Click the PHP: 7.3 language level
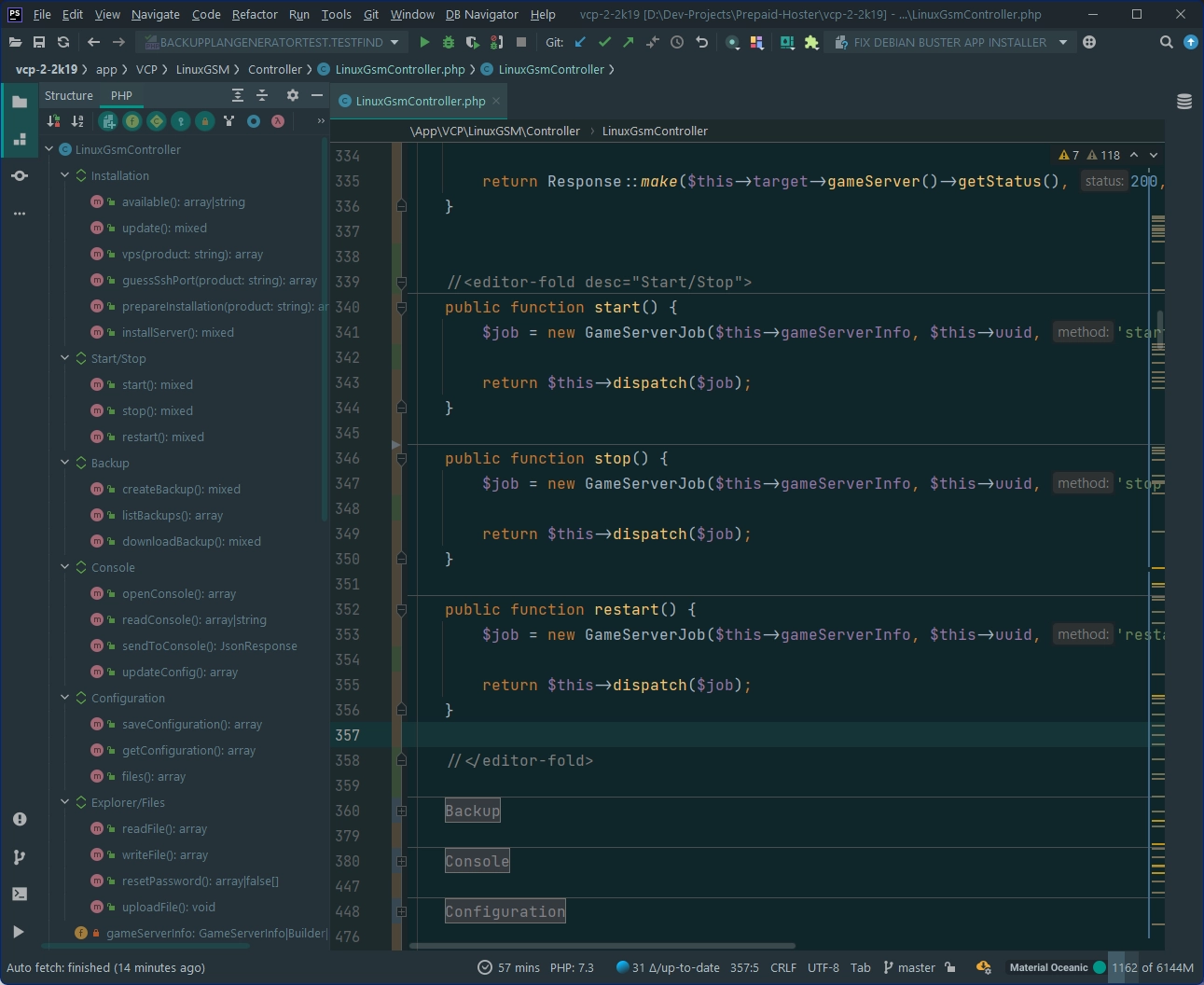Image resolution: width=1204 pixels, height=985 pixels. (572, 967)
